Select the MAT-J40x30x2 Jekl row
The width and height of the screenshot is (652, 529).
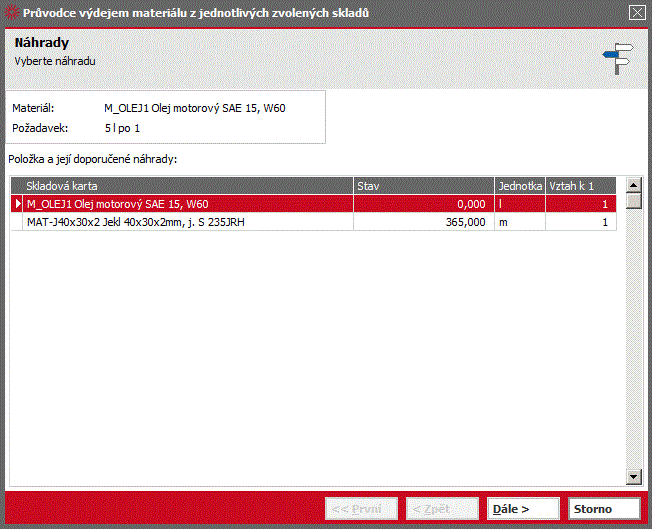(x=314, y=222)
